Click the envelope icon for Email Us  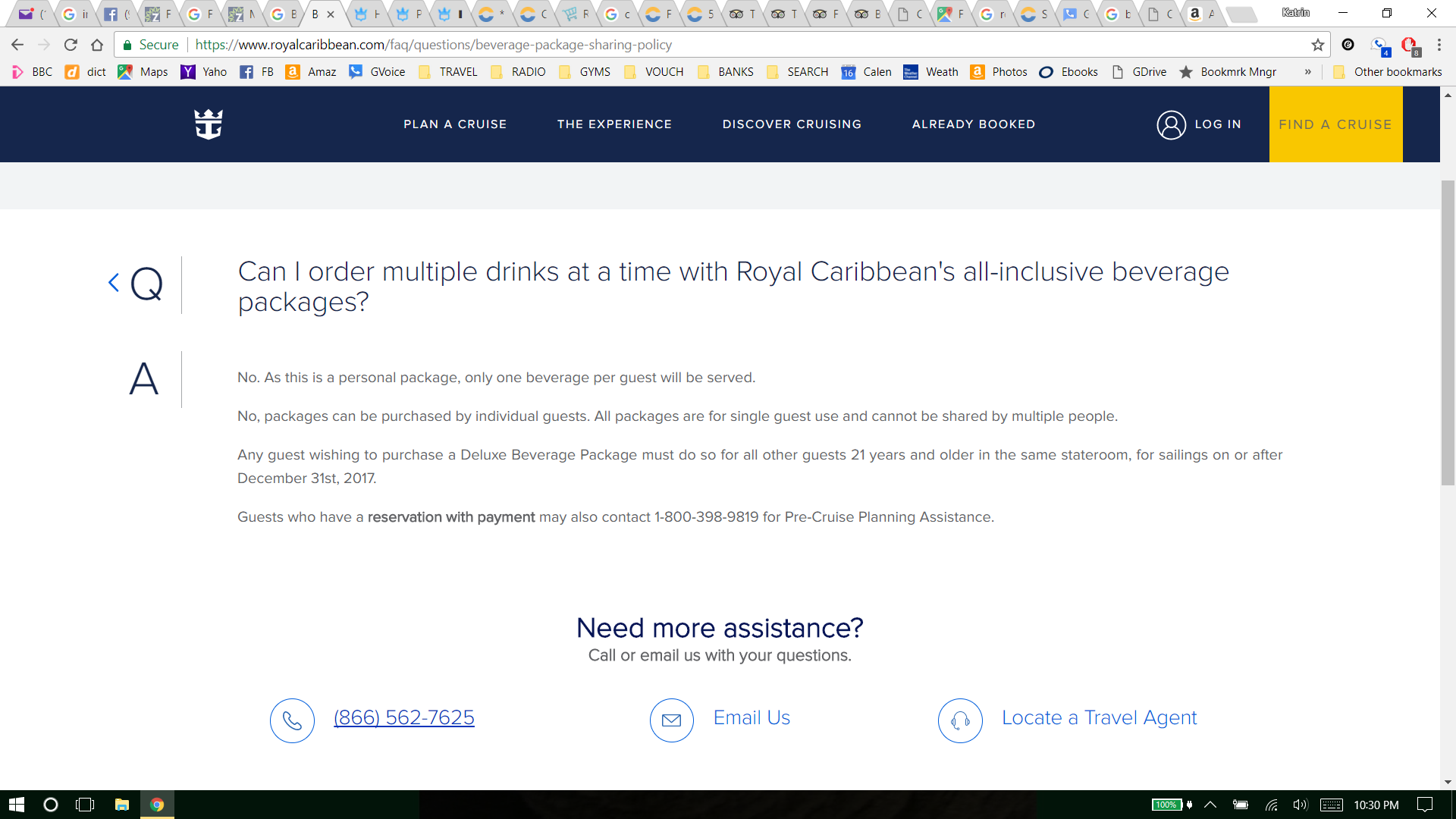(x=671, y=720)
